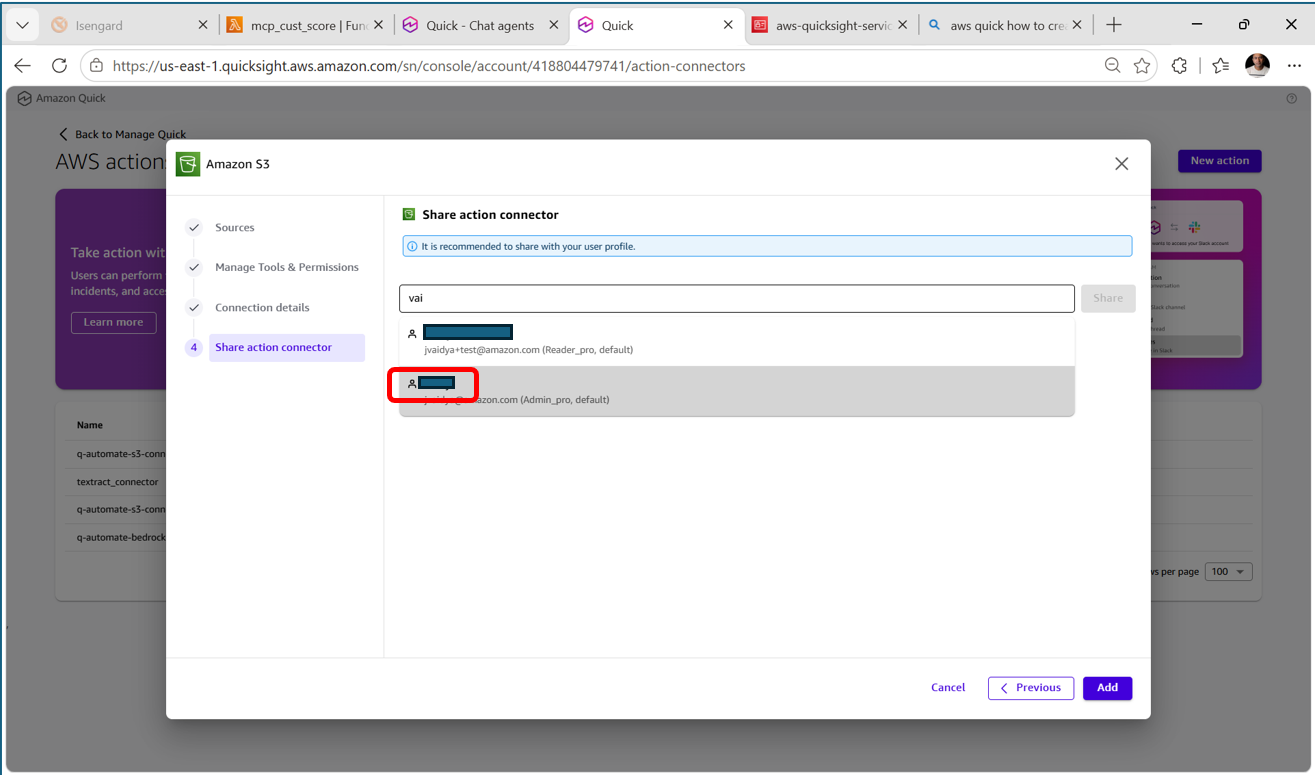The height and width of the screenshot is (775, 1315).
Task: Add this page to favorites with star
Action: (x=1142, y=66)
